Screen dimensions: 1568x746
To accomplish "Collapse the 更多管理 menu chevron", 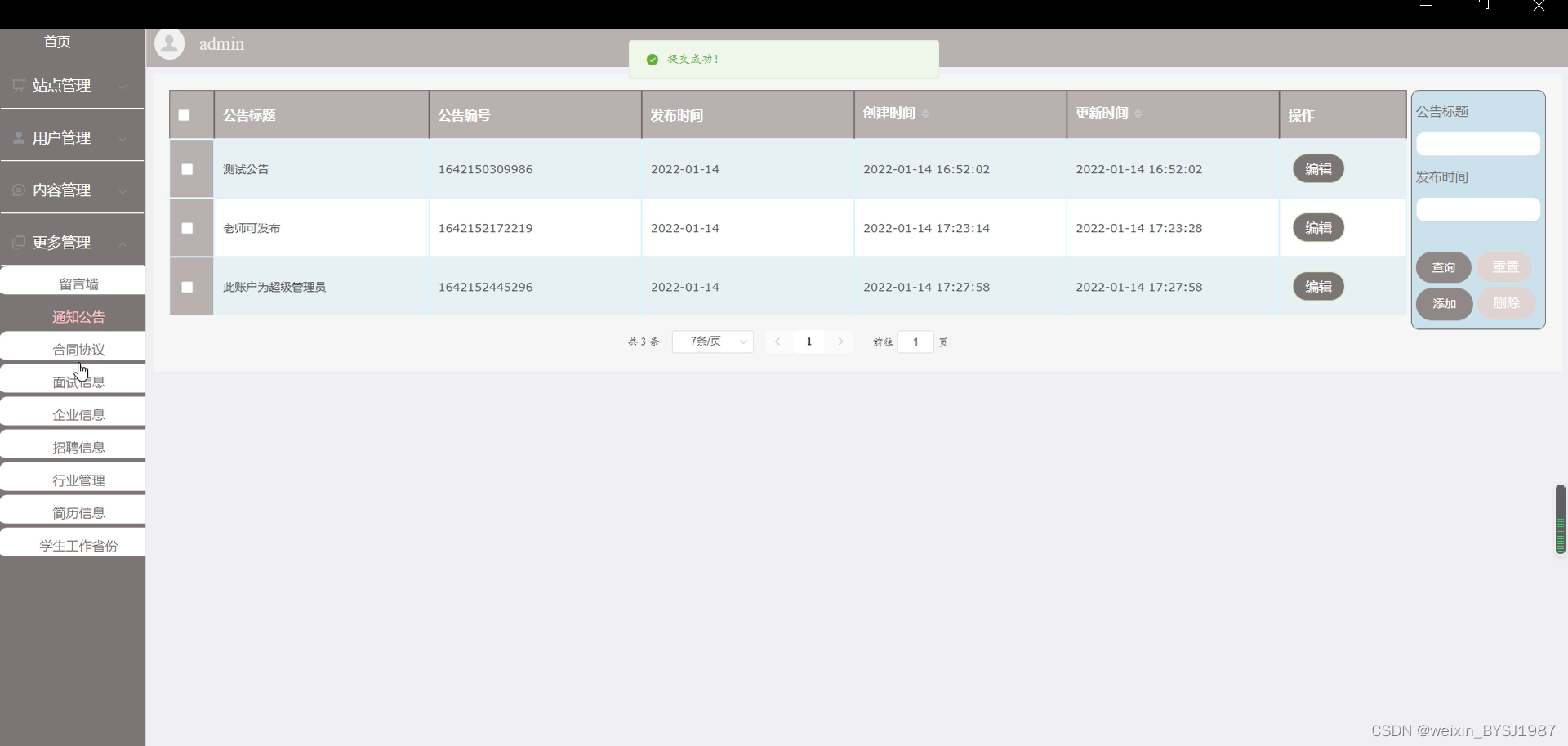I will point(122,243).
